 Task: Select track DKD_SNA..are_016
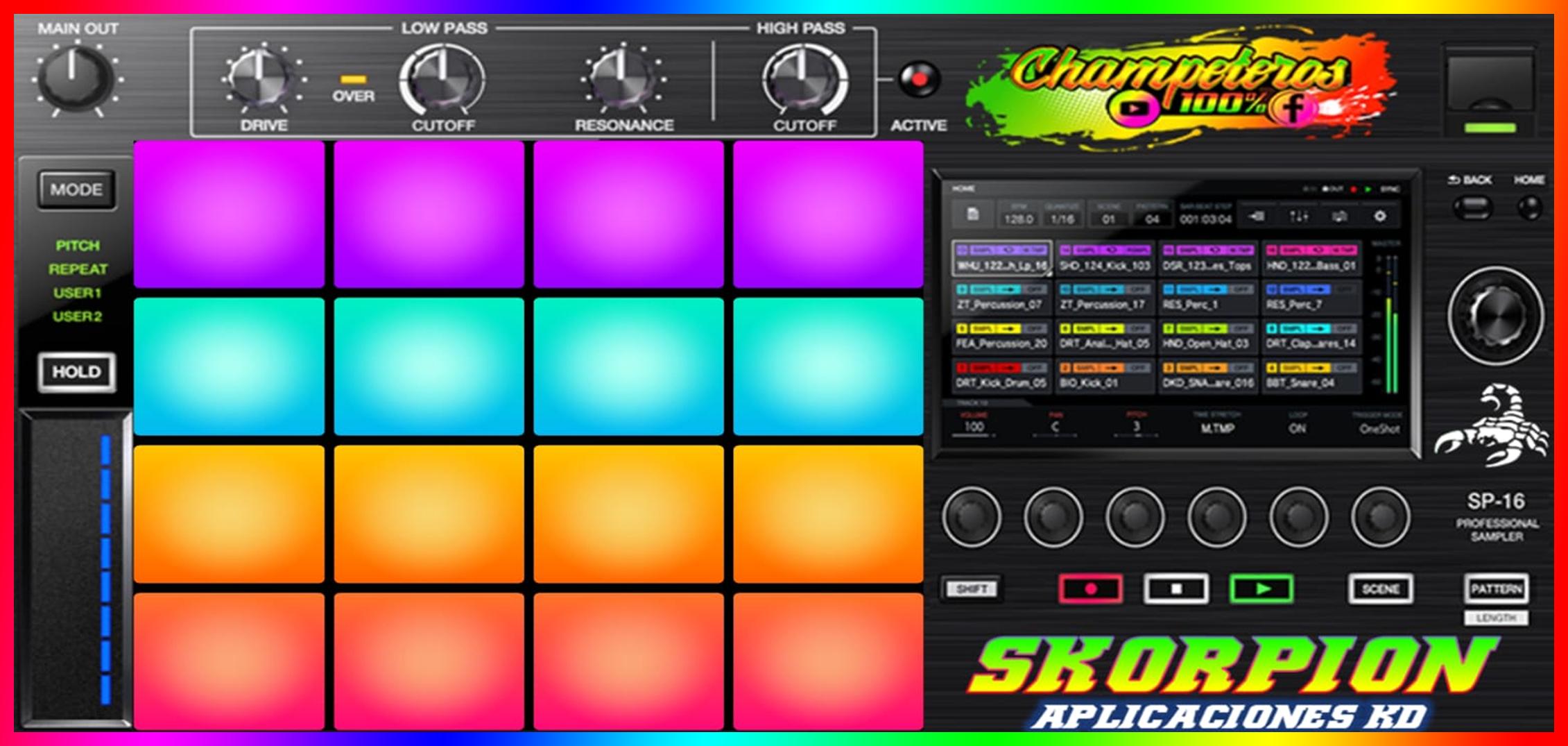pos(1207,375)
